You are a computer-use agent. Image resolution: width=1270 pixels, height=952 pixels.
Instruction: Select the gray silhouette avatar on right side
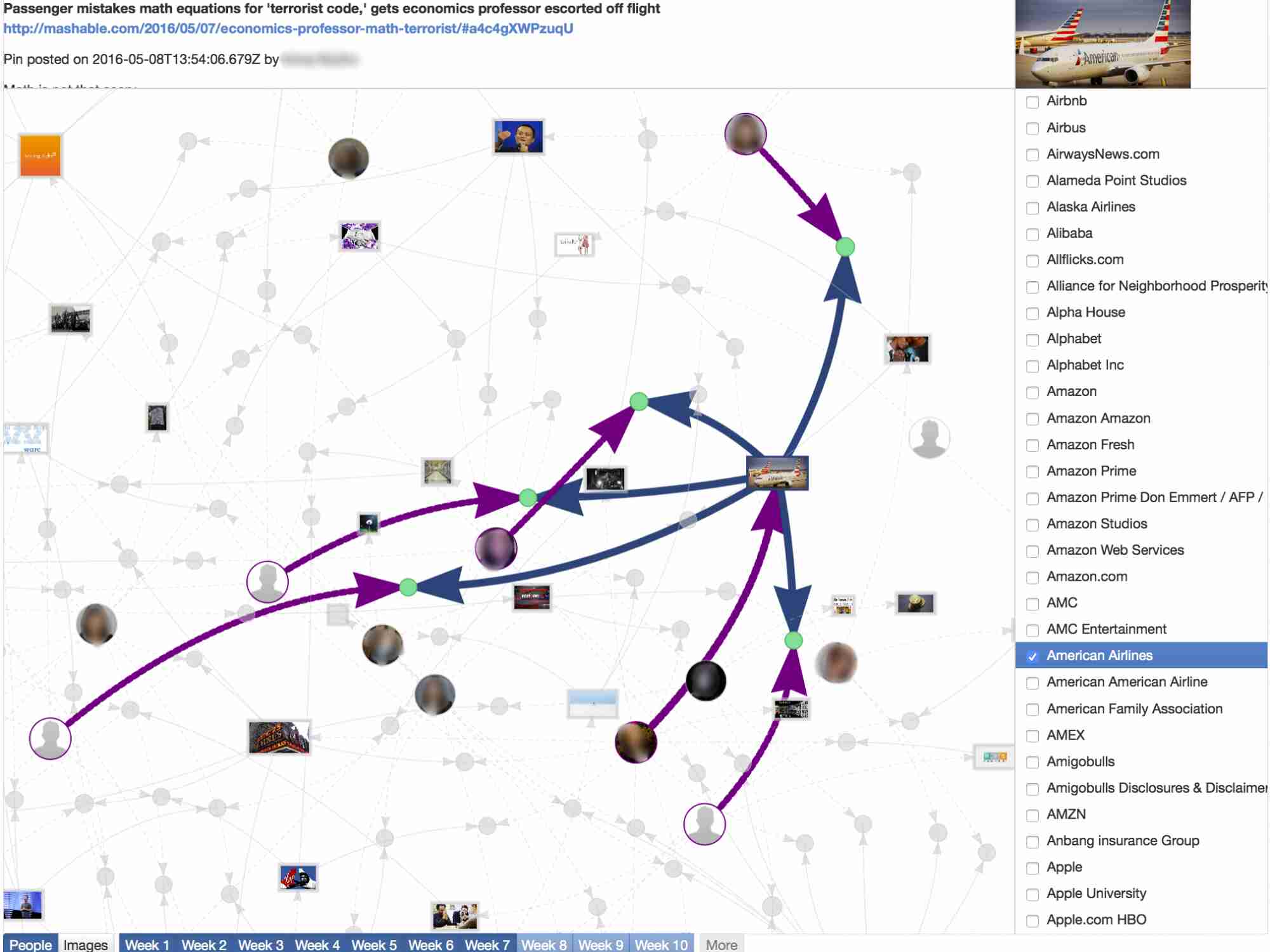coord(929,438)
